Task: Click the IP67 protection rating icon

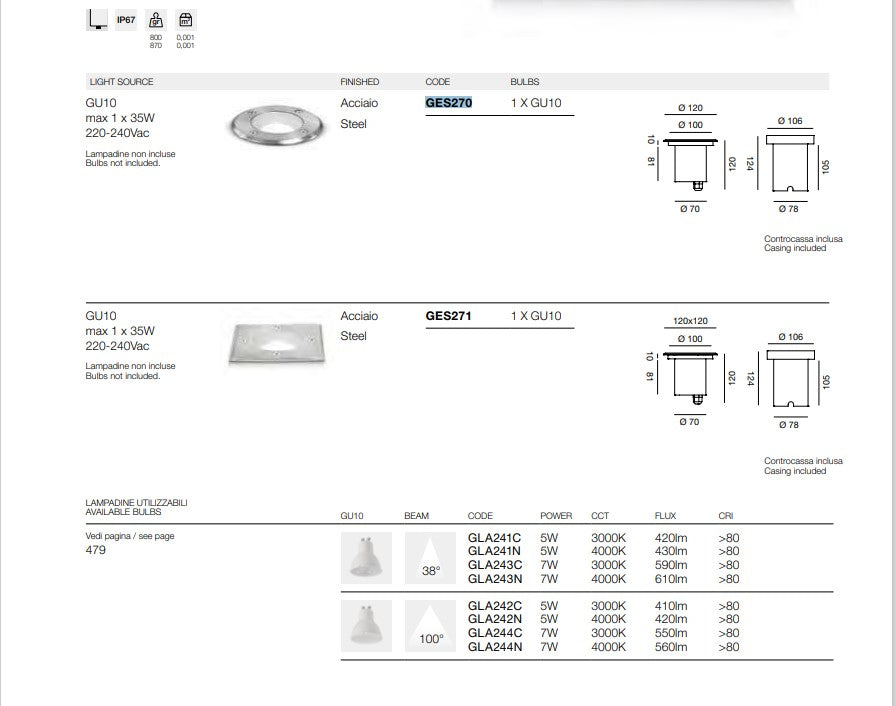Action: 126,19
